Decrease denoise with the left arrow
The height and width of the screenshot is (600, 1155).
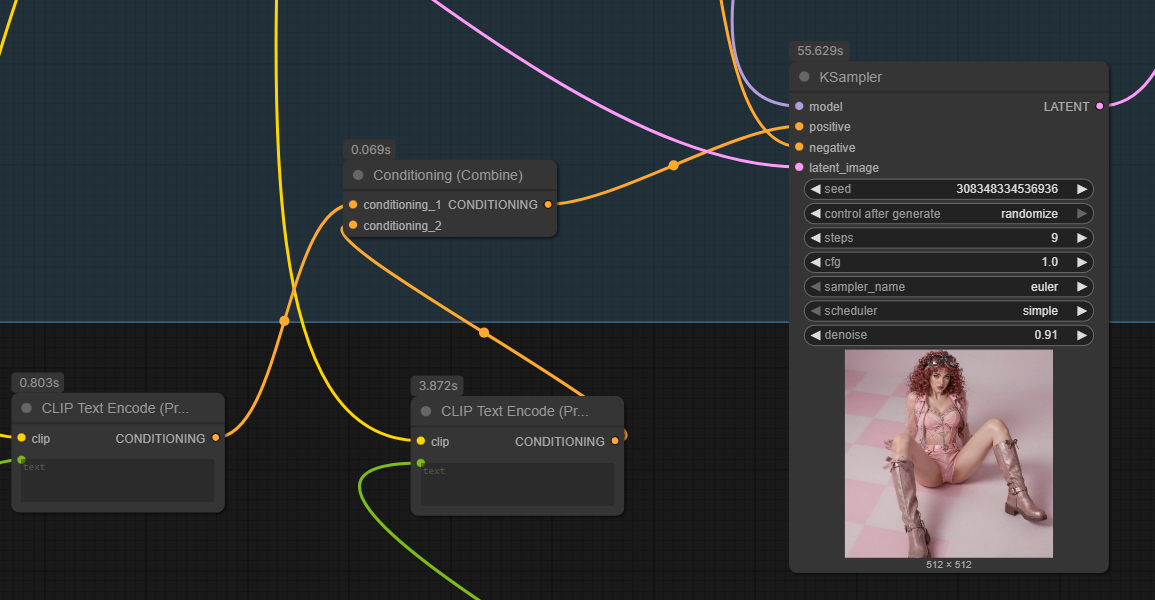pos(815,335)
